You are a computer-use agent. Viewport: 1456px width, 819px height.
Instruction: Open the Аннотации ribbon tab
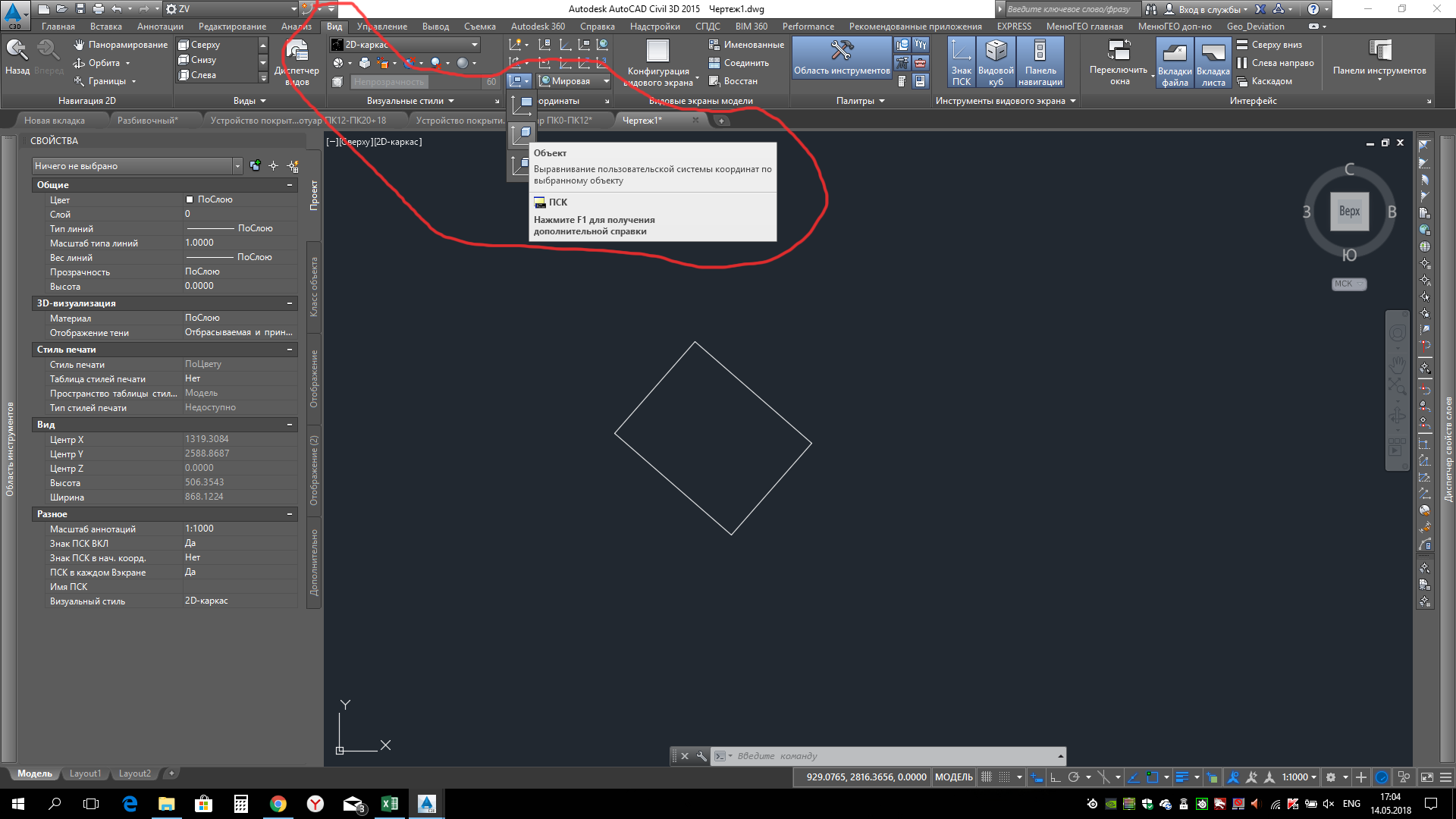tap(160, 27)
